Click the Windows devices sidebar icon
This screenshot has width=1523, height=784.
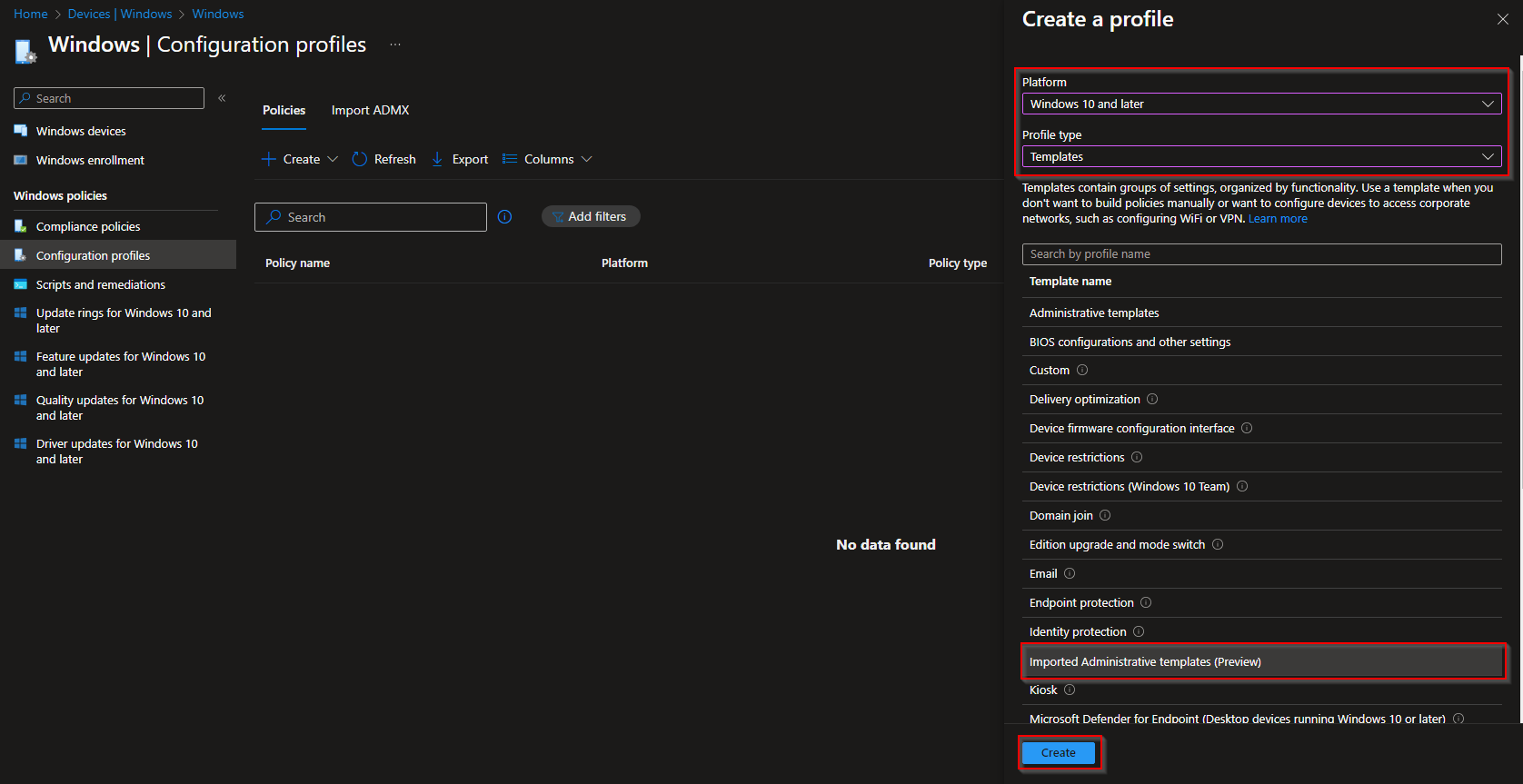pos(21,131)
